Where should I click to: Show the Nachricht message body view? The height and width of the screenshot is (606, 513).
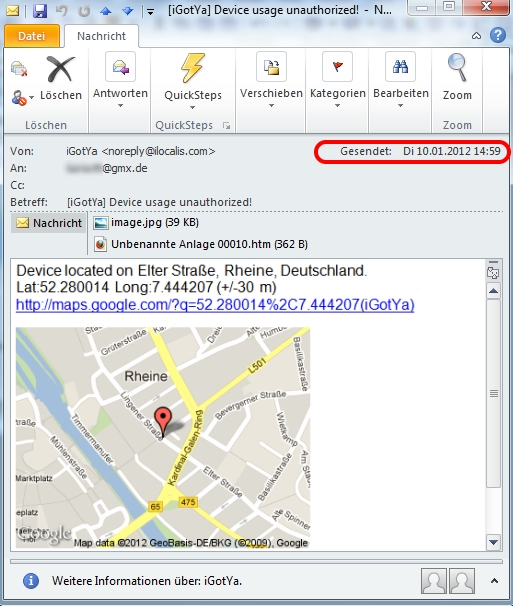coord(49,223)
